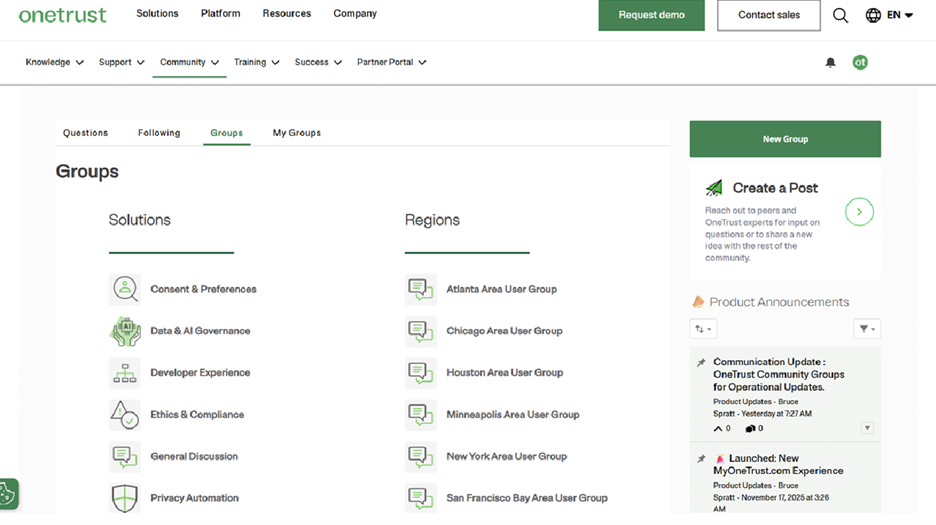Click the Data & AI Governance icon
The image size is (936, 525).
click(x=125, y=331)
